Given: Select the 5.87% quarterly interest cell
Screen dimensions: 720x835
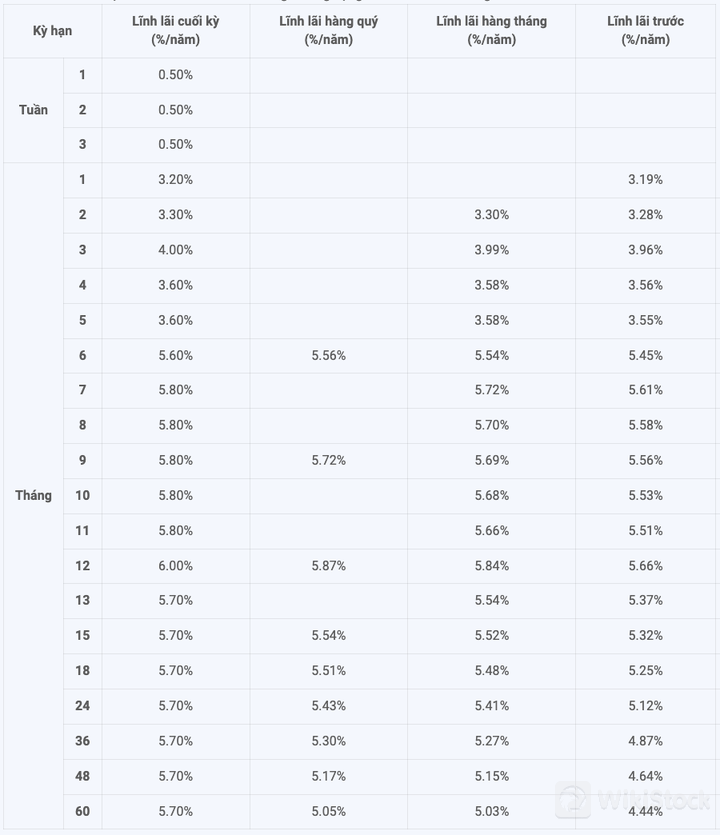Looking at the screenshot, I should (x=328, y=566).
